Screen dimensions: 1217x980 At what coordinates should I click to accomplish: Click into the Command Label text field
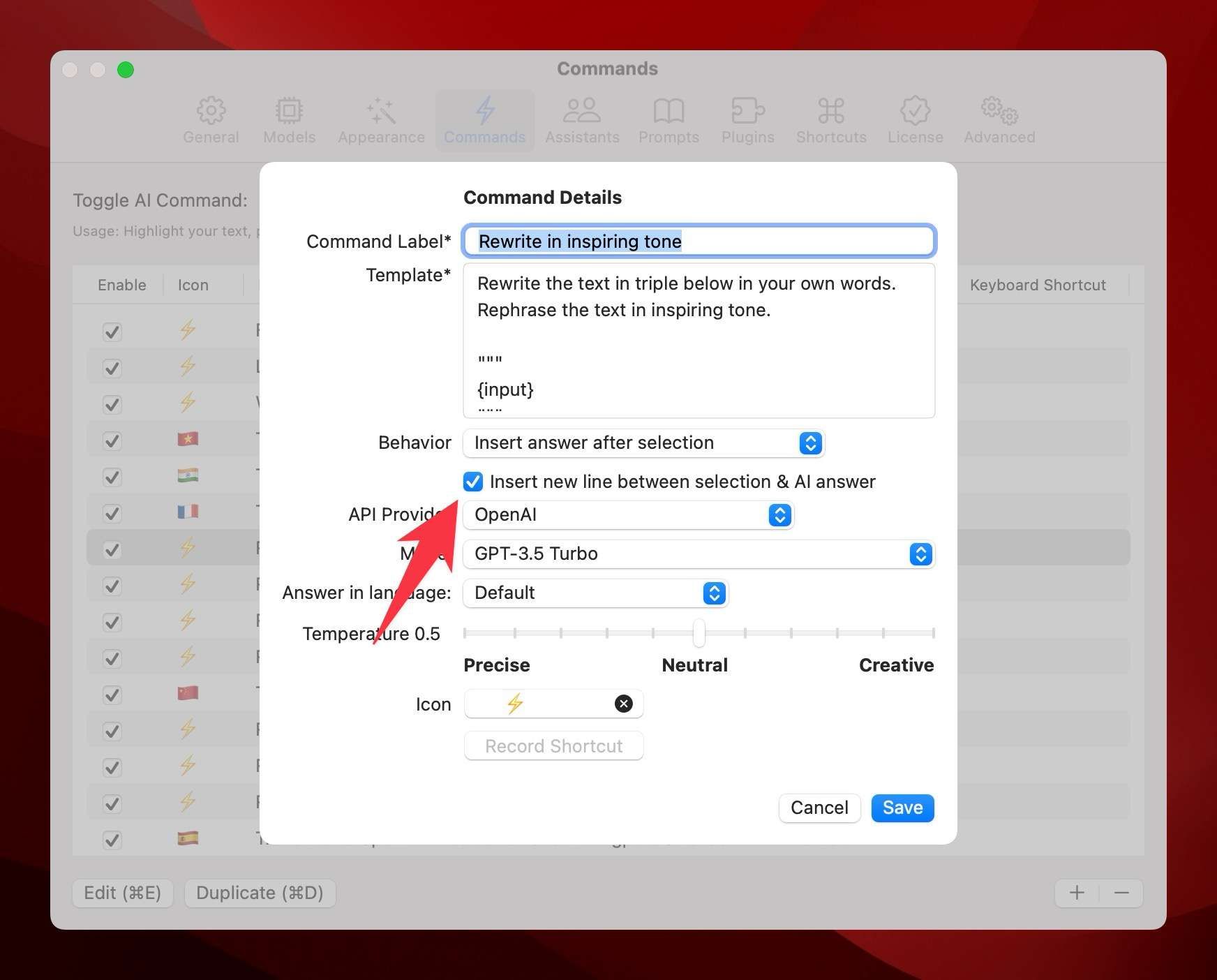(x=699, y=242)
